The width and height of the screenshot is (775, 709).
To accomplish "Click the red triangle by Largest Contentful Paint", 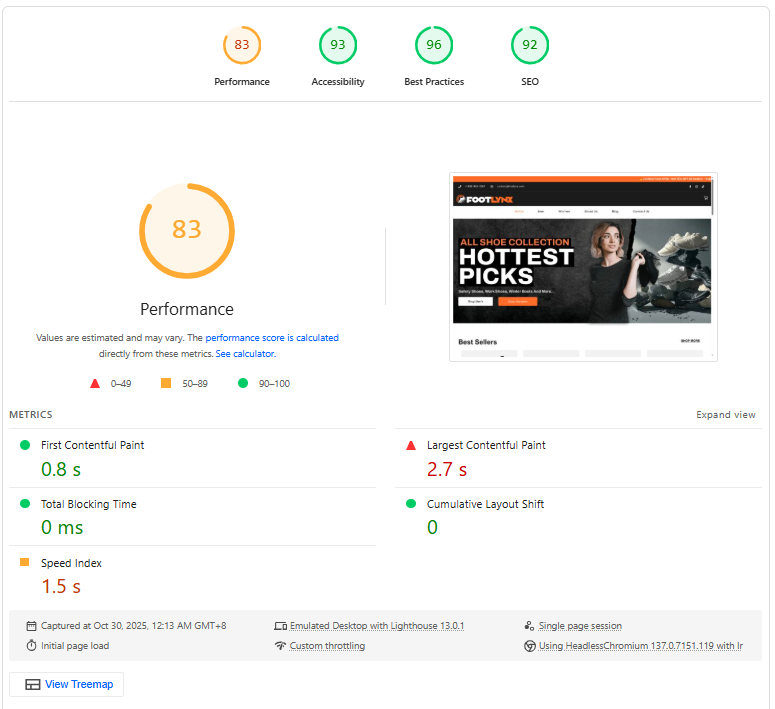I will 411,446.
